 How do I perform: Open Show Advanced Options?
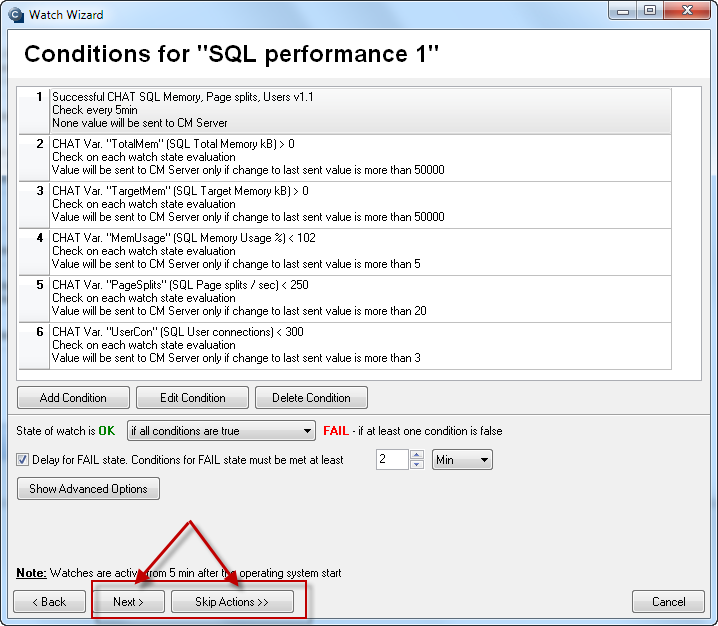coord(88,489)
